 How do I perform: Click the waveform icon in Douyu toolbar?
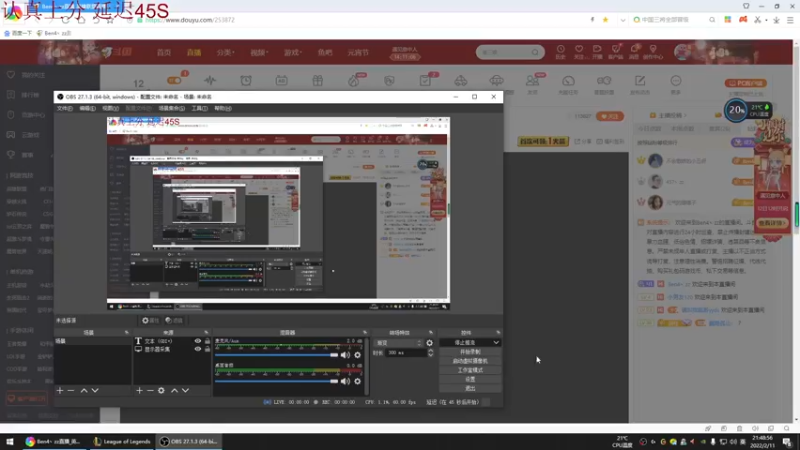(210, 81)
